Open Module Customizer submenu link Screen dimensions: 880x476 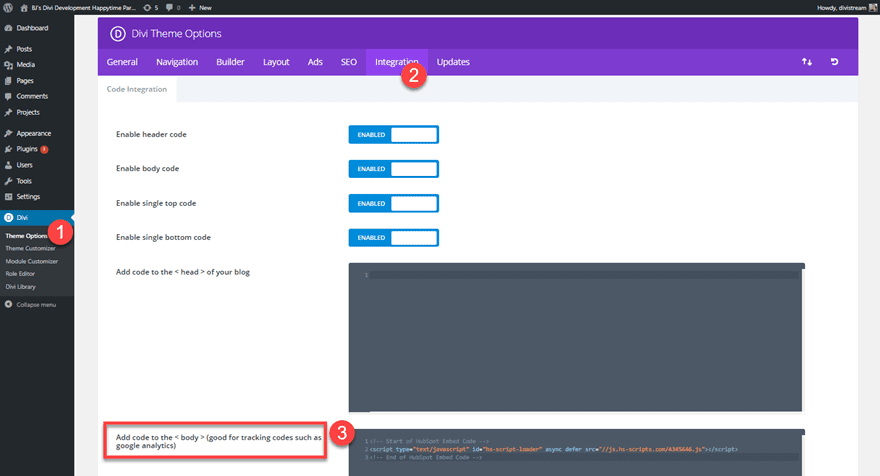[x=31, y=262]
